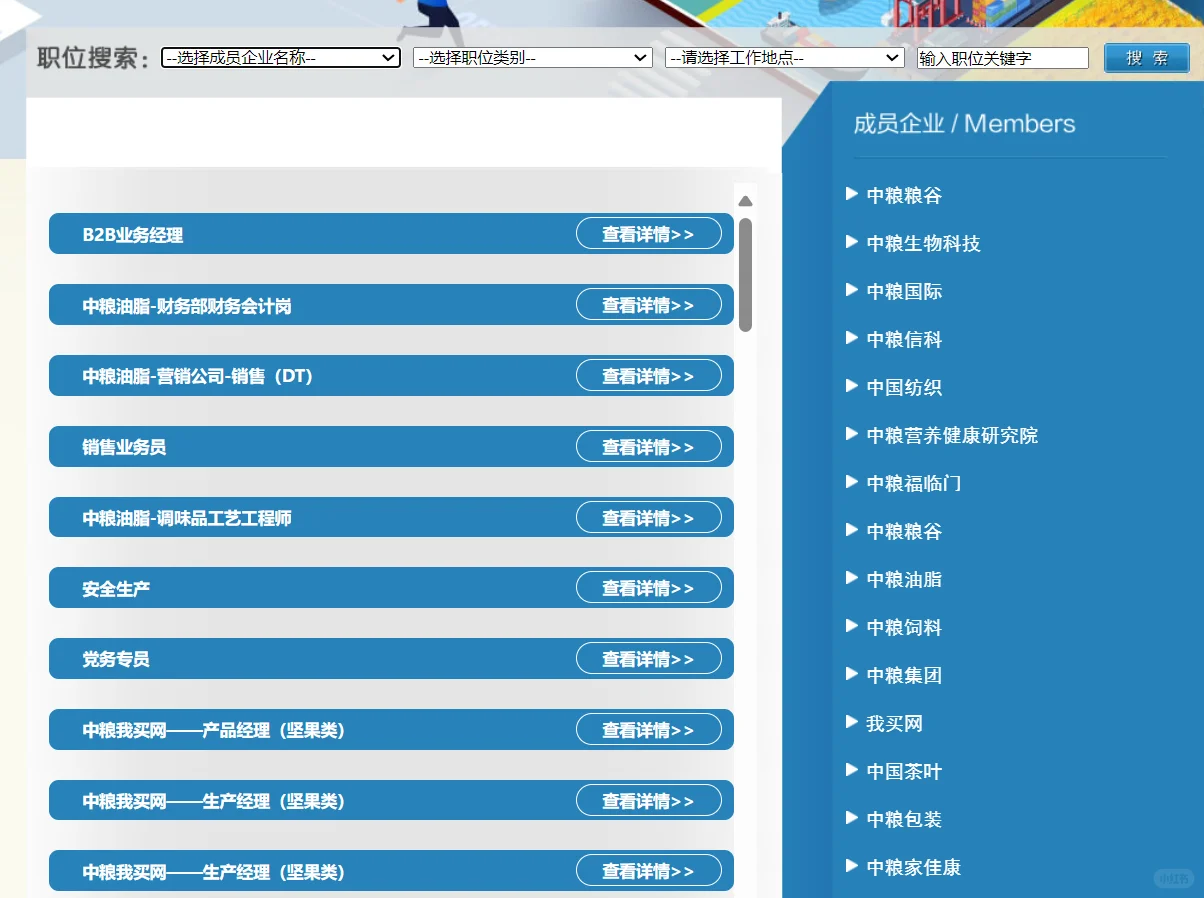Click the job list scrollbar up arrow
Viewport: 1204px width, 898px height.
click(x=745, y=201)
